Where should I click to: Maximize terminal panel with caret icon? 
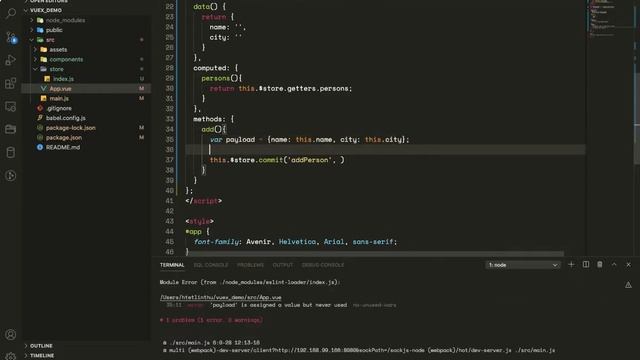614,264
